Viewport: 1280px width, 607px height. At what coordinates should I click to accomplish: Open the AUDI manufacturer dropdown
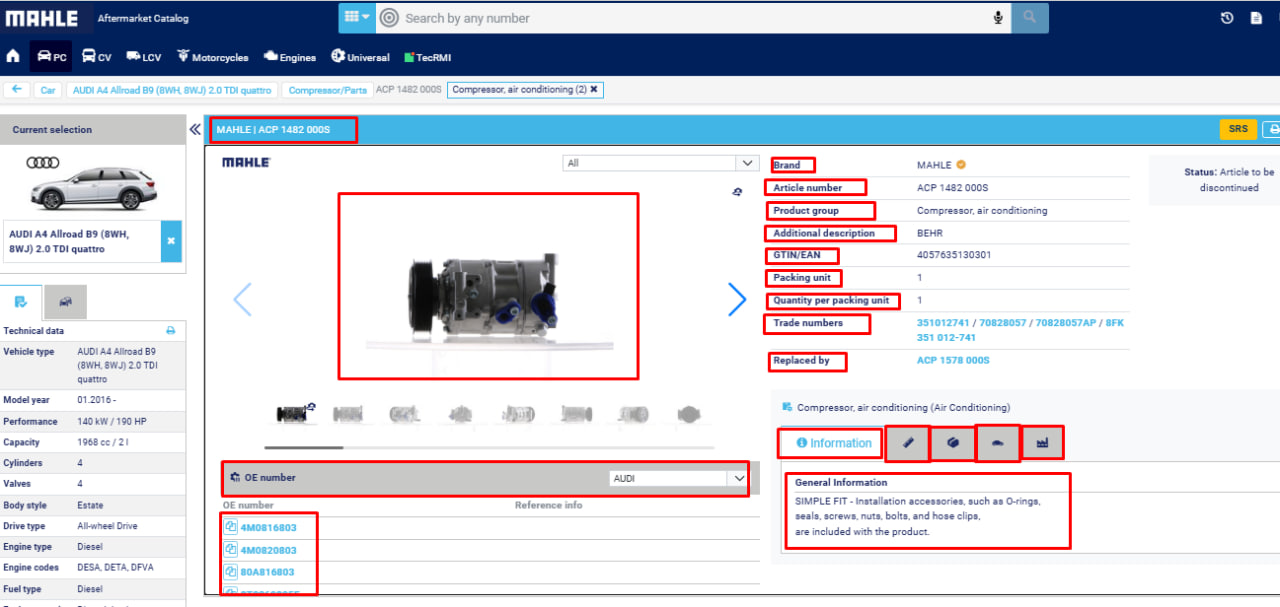[678, 478]
